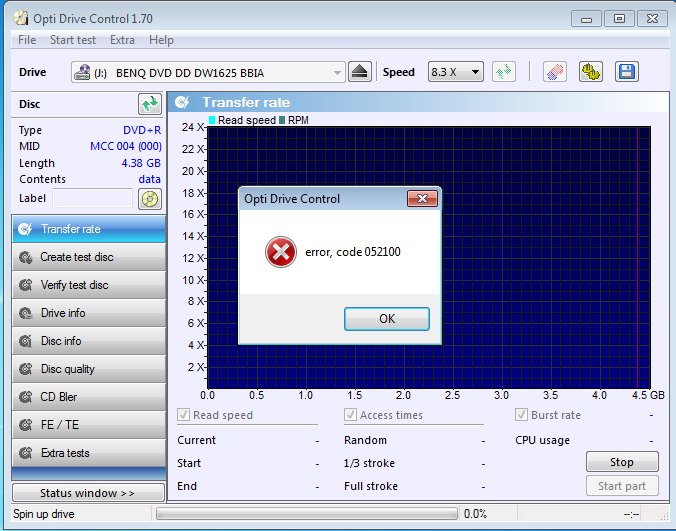The height and width of the screenshot is (531, 676).
Task: Click the Contents value data
Action: click(x=150, y=179)
